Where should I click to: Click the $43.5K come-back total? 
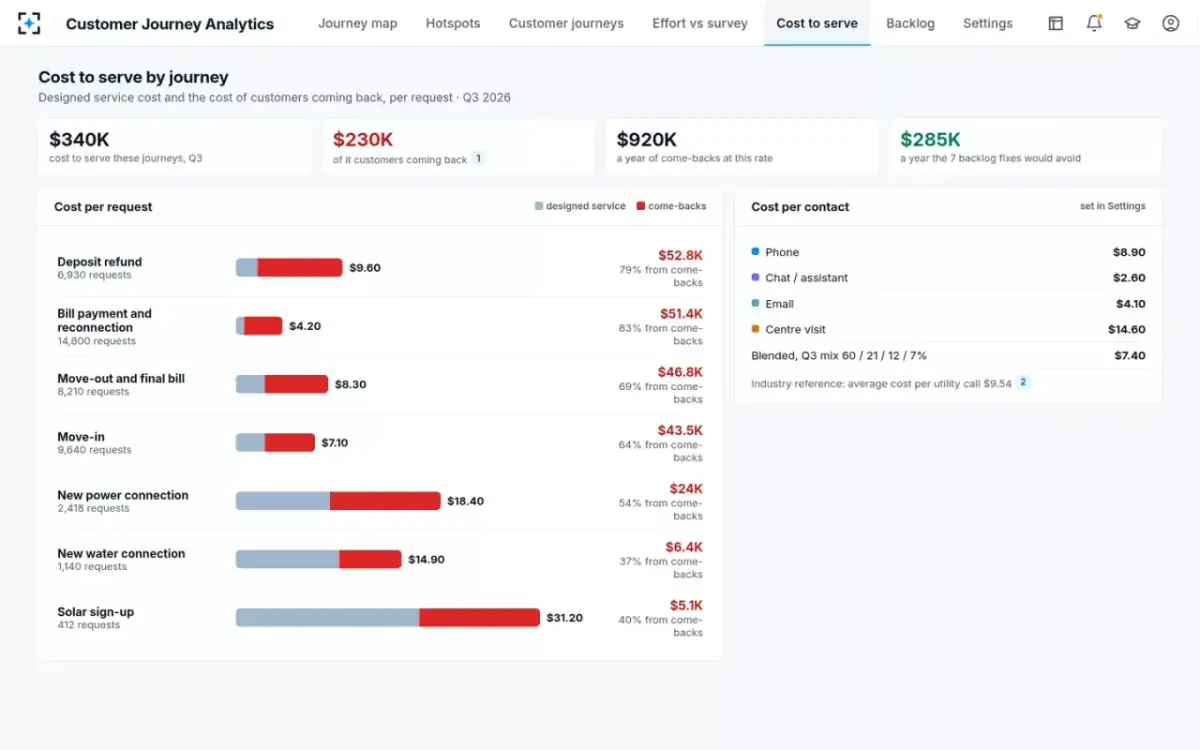pyautogui.click(x=680, y=430)
